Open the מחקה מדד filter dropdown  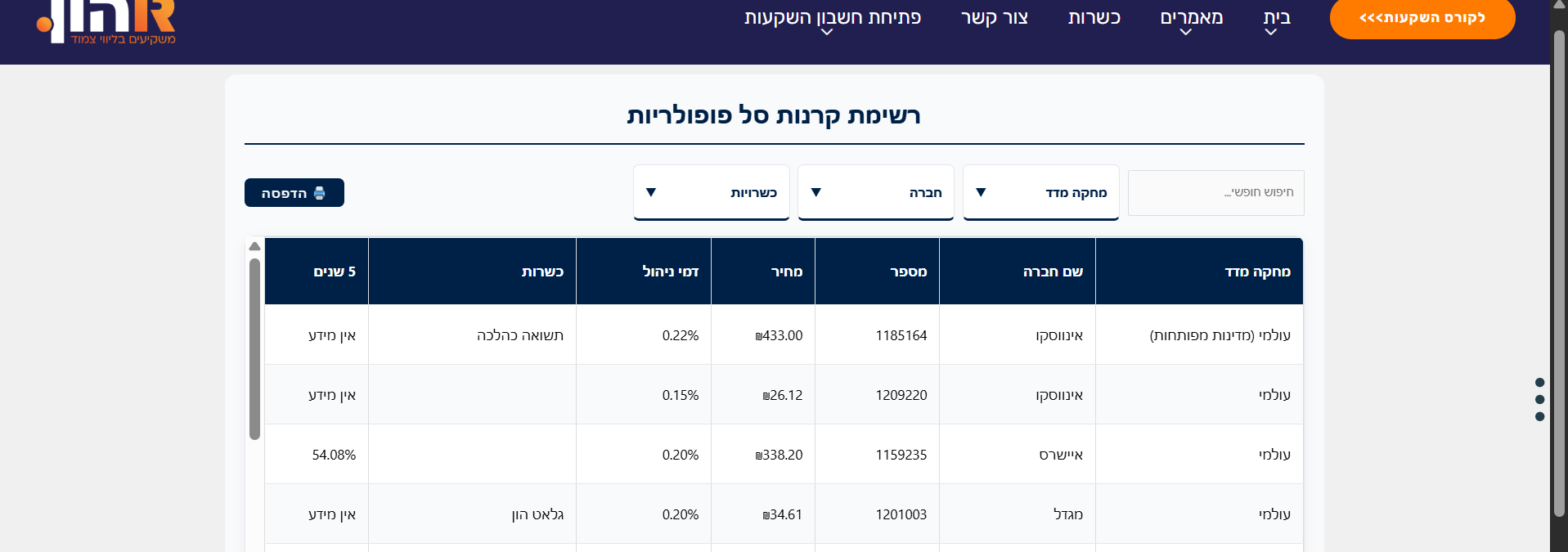click(1040, 193)
